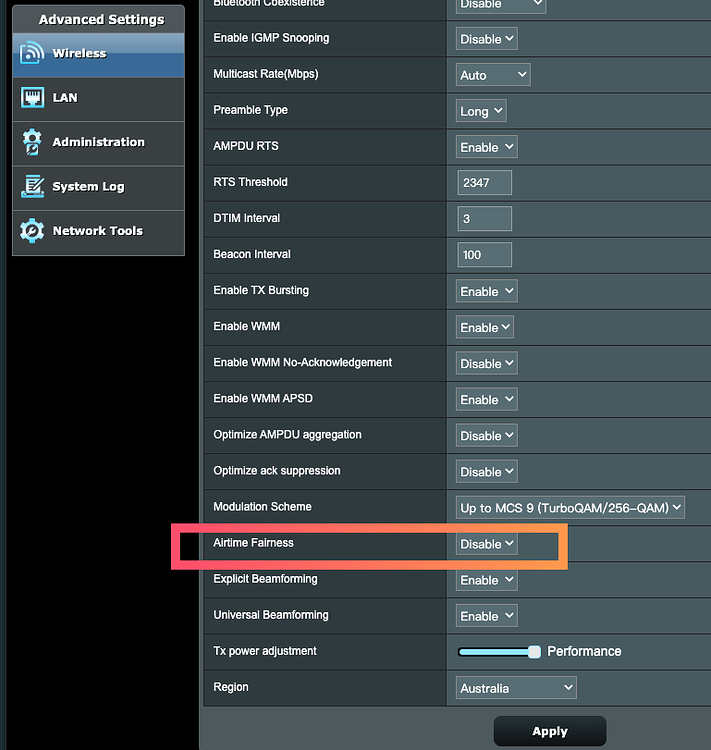
Task: Click the Administration gear icon
Action: [32, 142]
